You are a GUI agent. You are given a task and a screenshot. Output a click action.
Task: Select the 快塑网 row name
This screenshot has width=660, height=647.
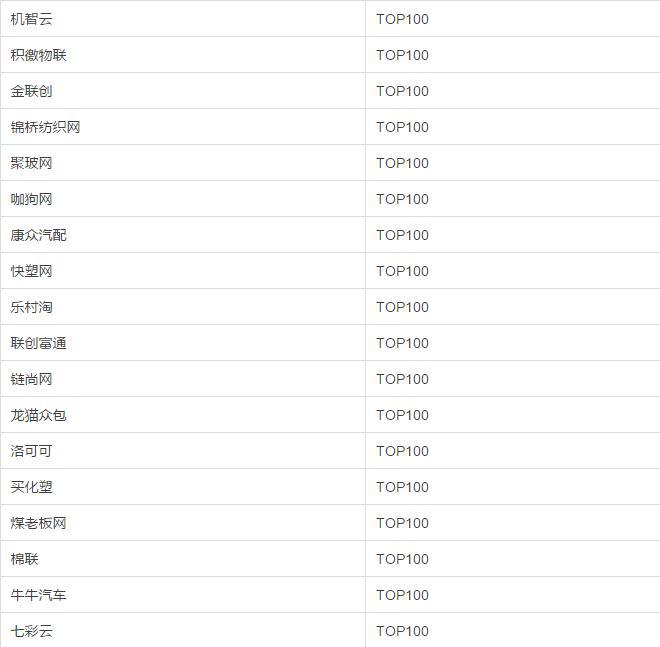click(32, 271)
